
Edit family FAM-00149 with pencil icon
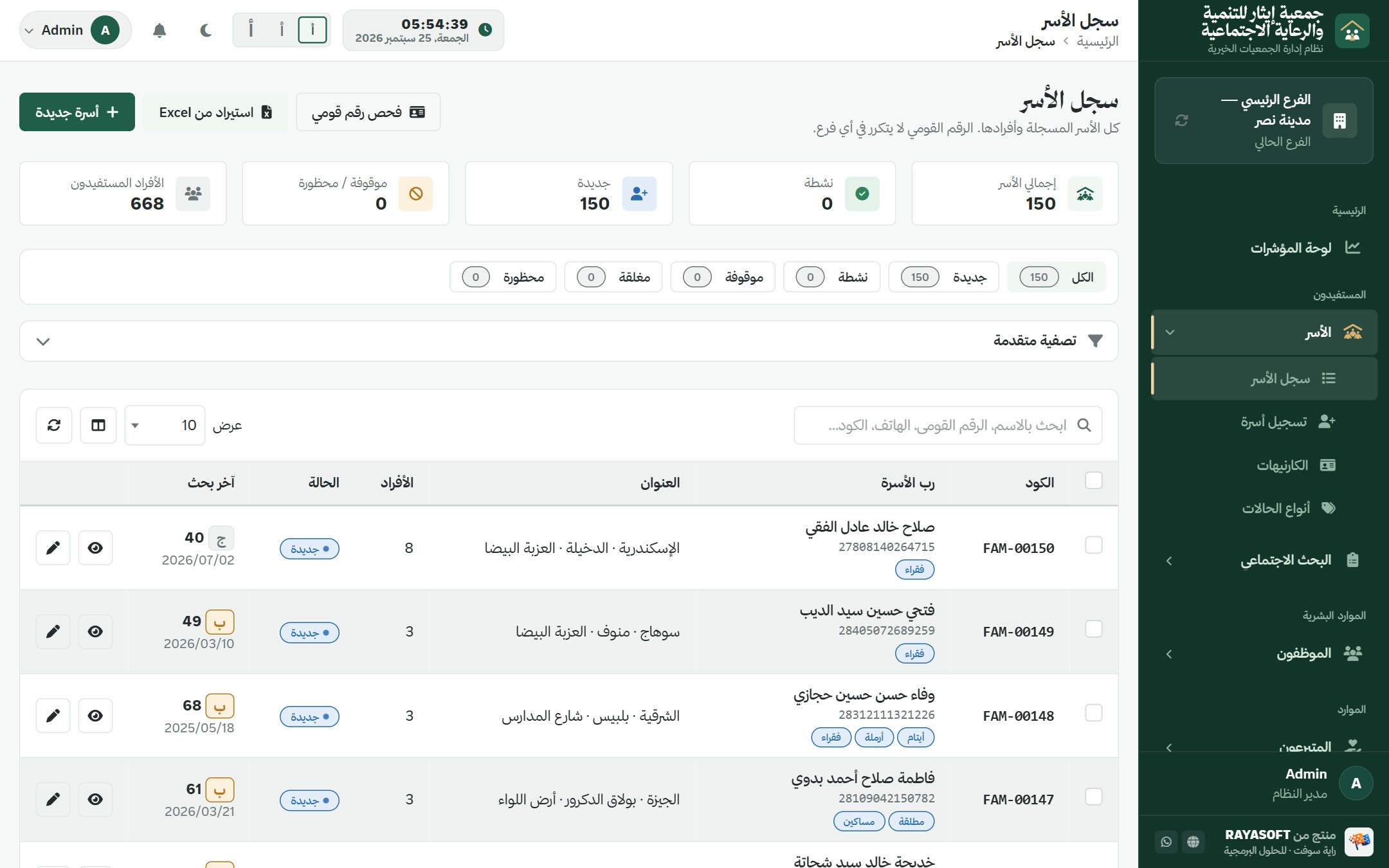53,631
